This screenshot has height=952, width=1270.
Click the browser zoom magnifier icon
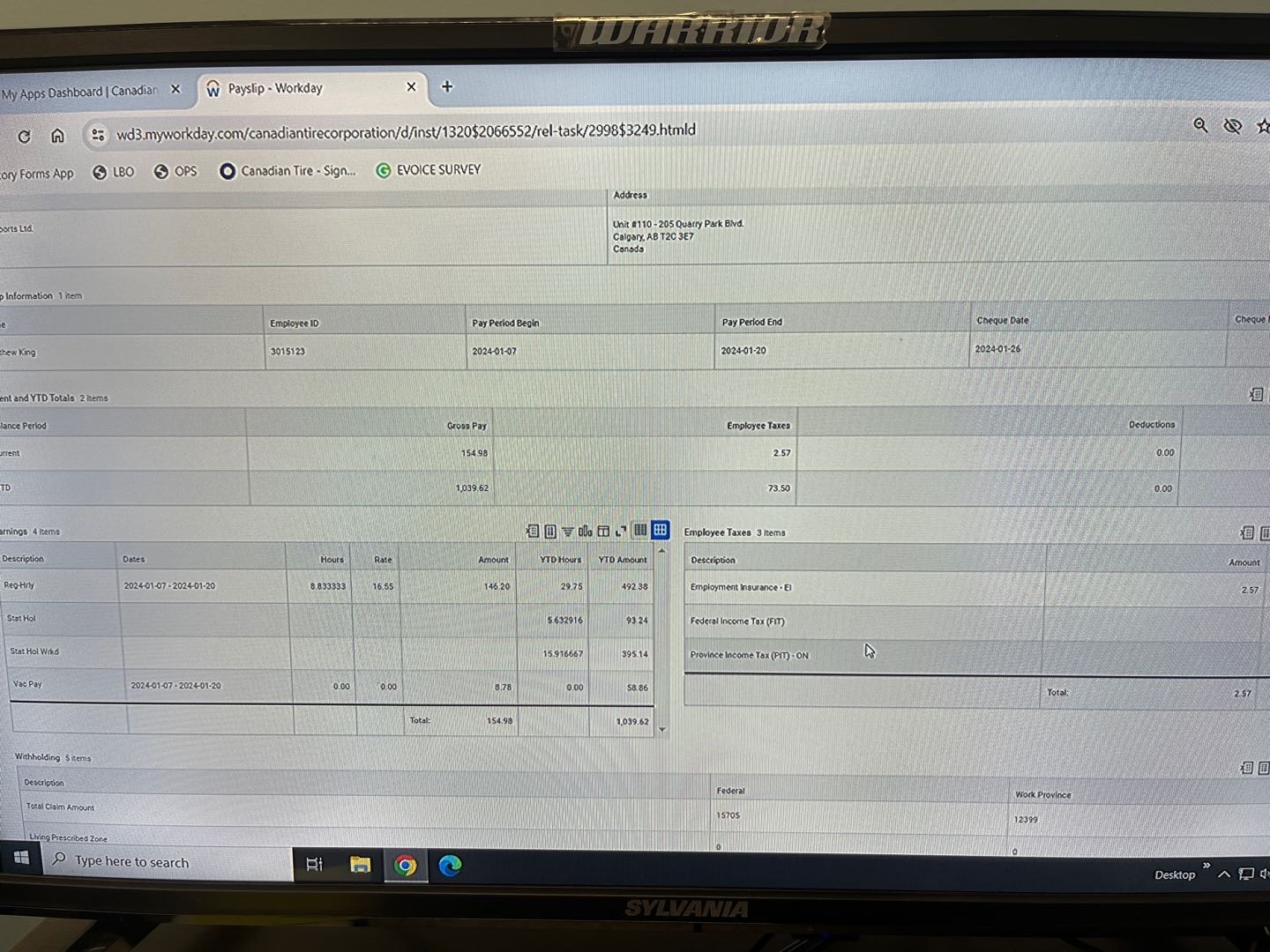tap(1200, 125)
